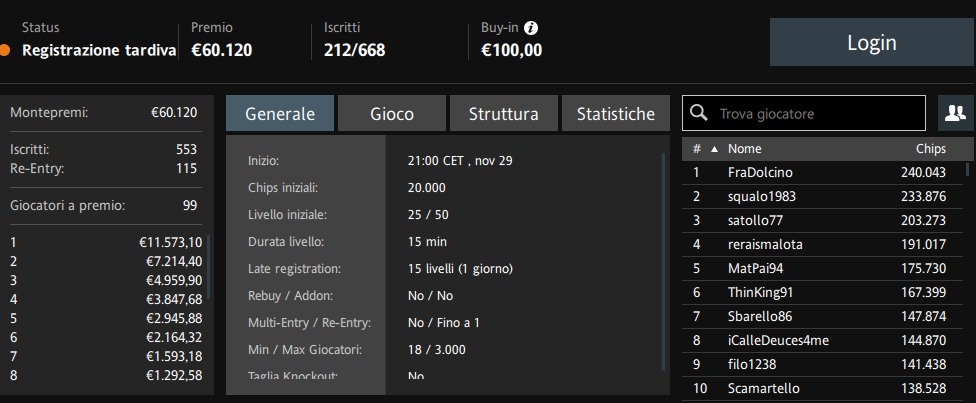Click the rank sort arrow in header
The width and height of the screenshot is (976, 403).
pyautogui.click(x=714, y=149)
